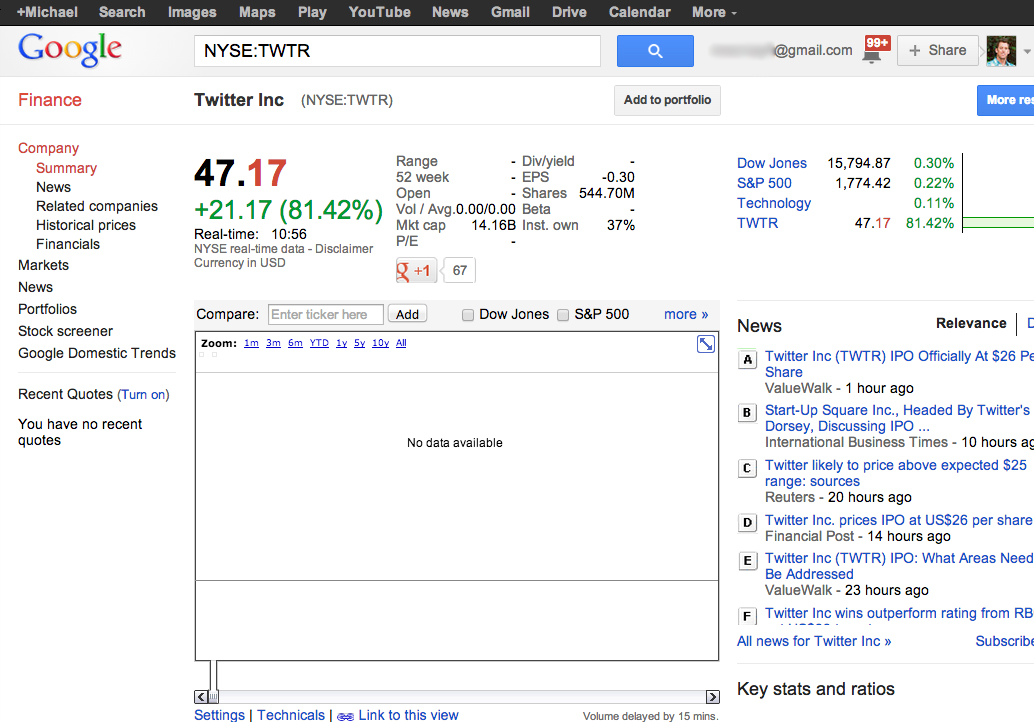
Task: Click news marker E icon
Action: point(747,561)
